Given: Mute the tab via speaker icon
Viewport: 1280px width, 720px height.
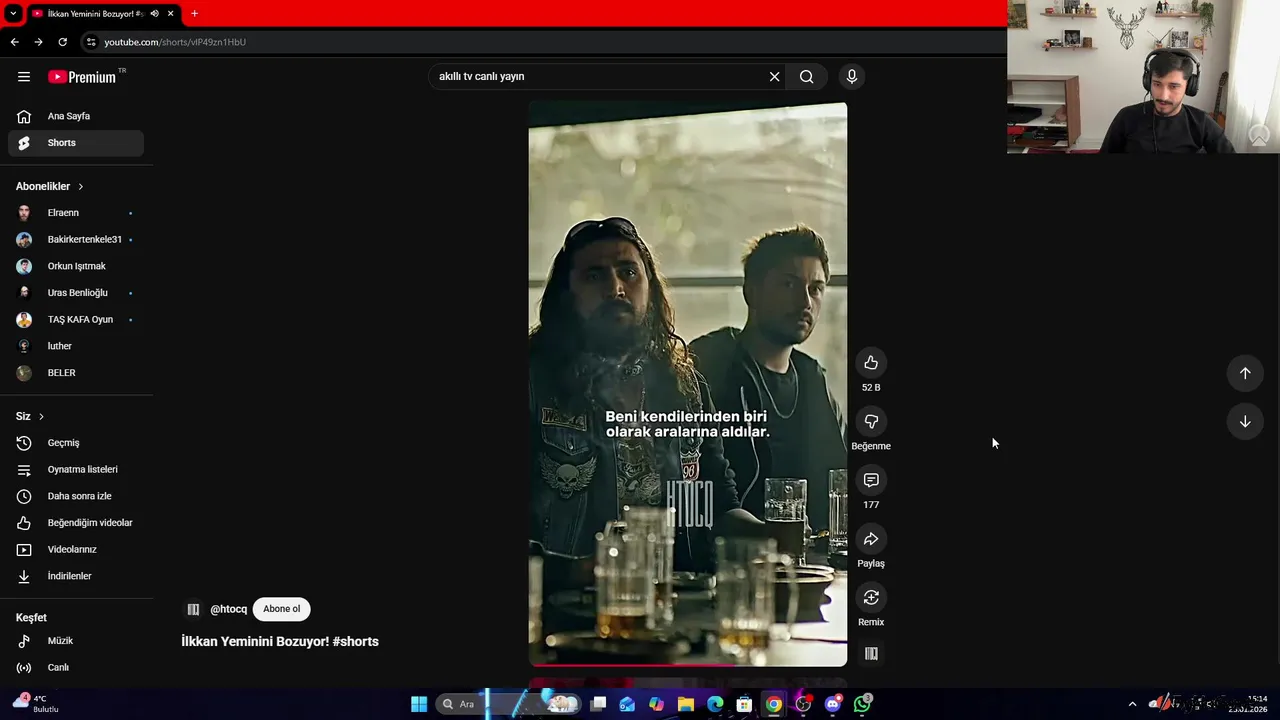Looking at the screenshot, I should click(154, 14).
